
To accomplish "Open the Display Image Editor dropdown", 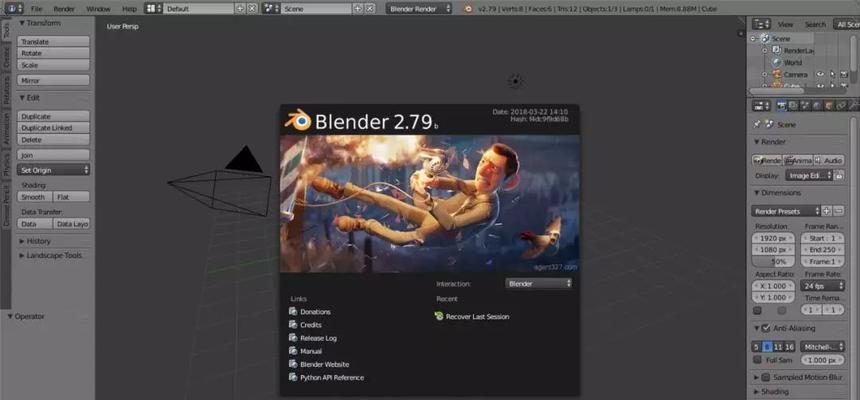I will (x=809, y=176).
